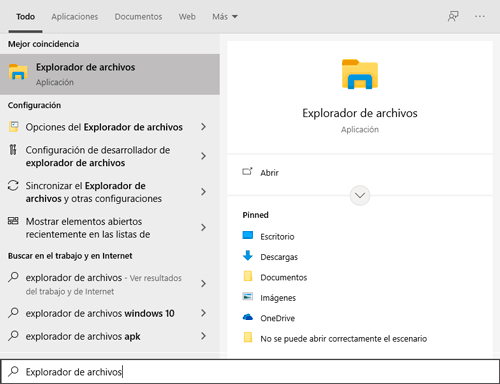Screen dimensions: 500x384
Task: Open the three-dot options menu
Action: click(480, 16)
